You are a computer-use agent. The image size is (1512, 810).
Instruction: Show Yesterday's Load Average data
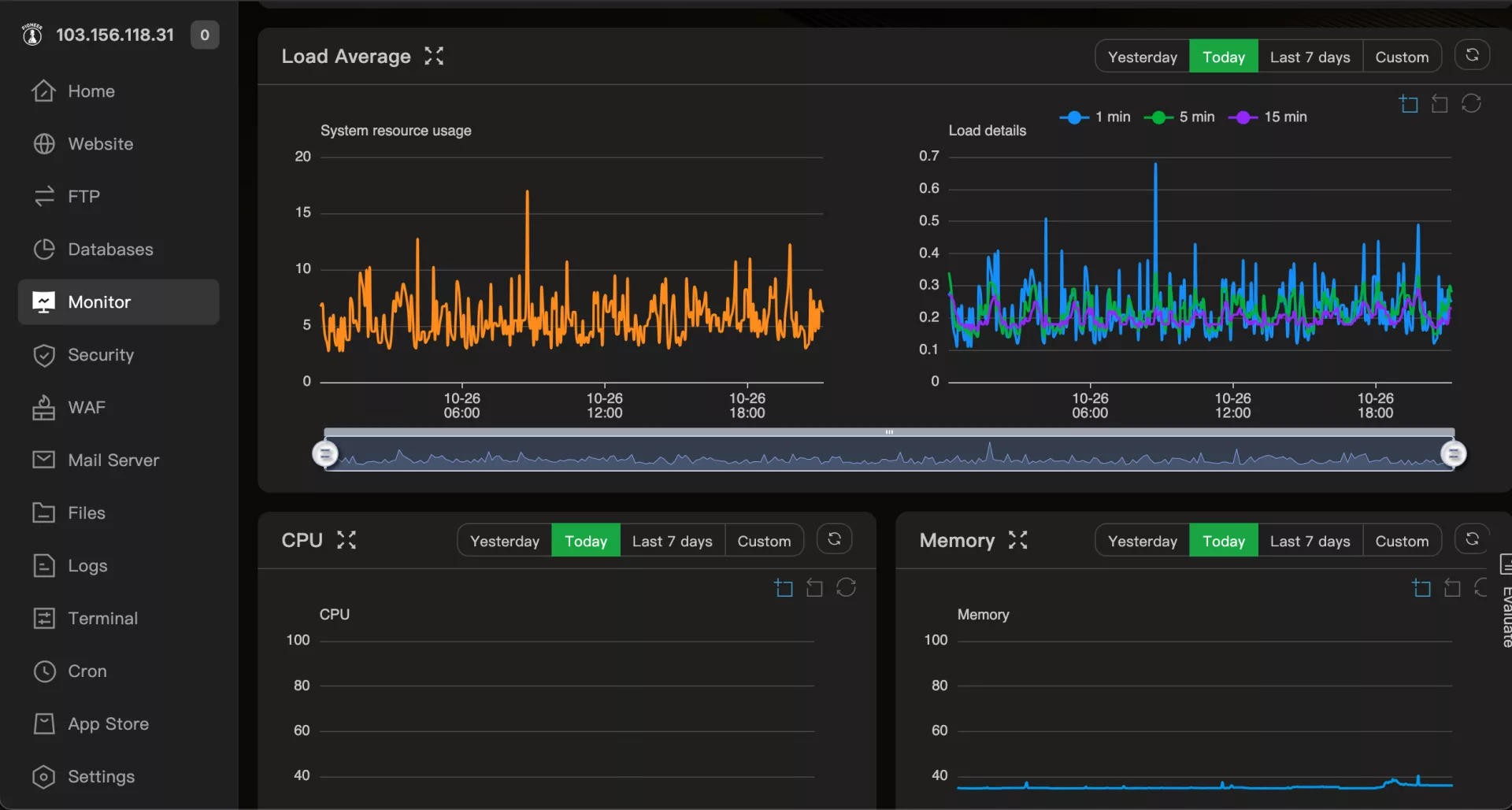[1143, 57]
